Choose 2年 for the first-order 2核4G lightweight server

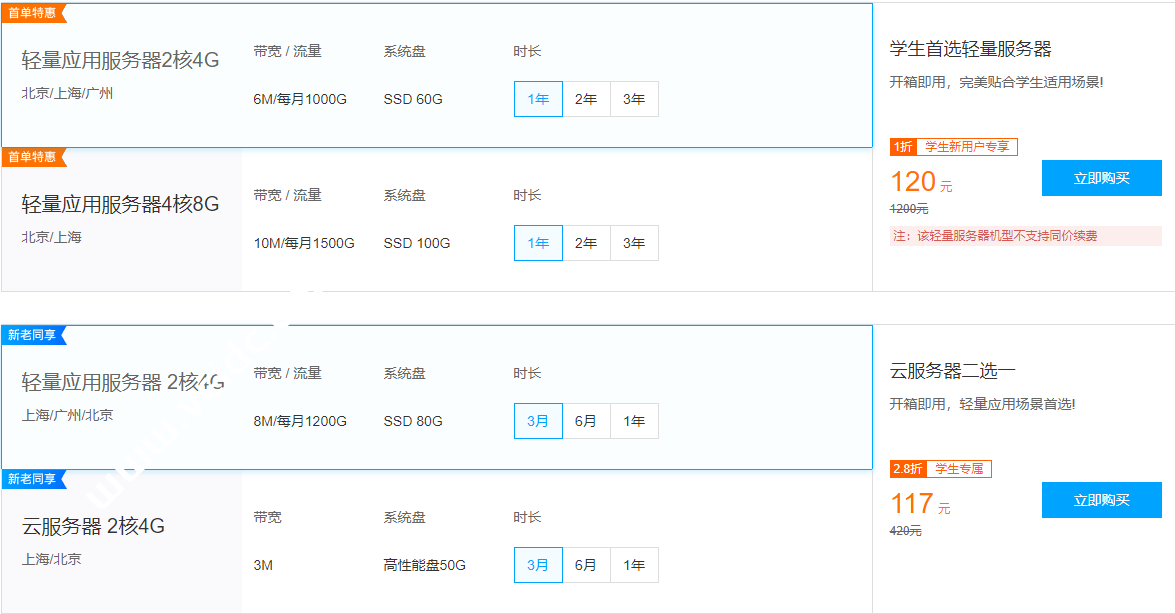click(x=586, y=99)
